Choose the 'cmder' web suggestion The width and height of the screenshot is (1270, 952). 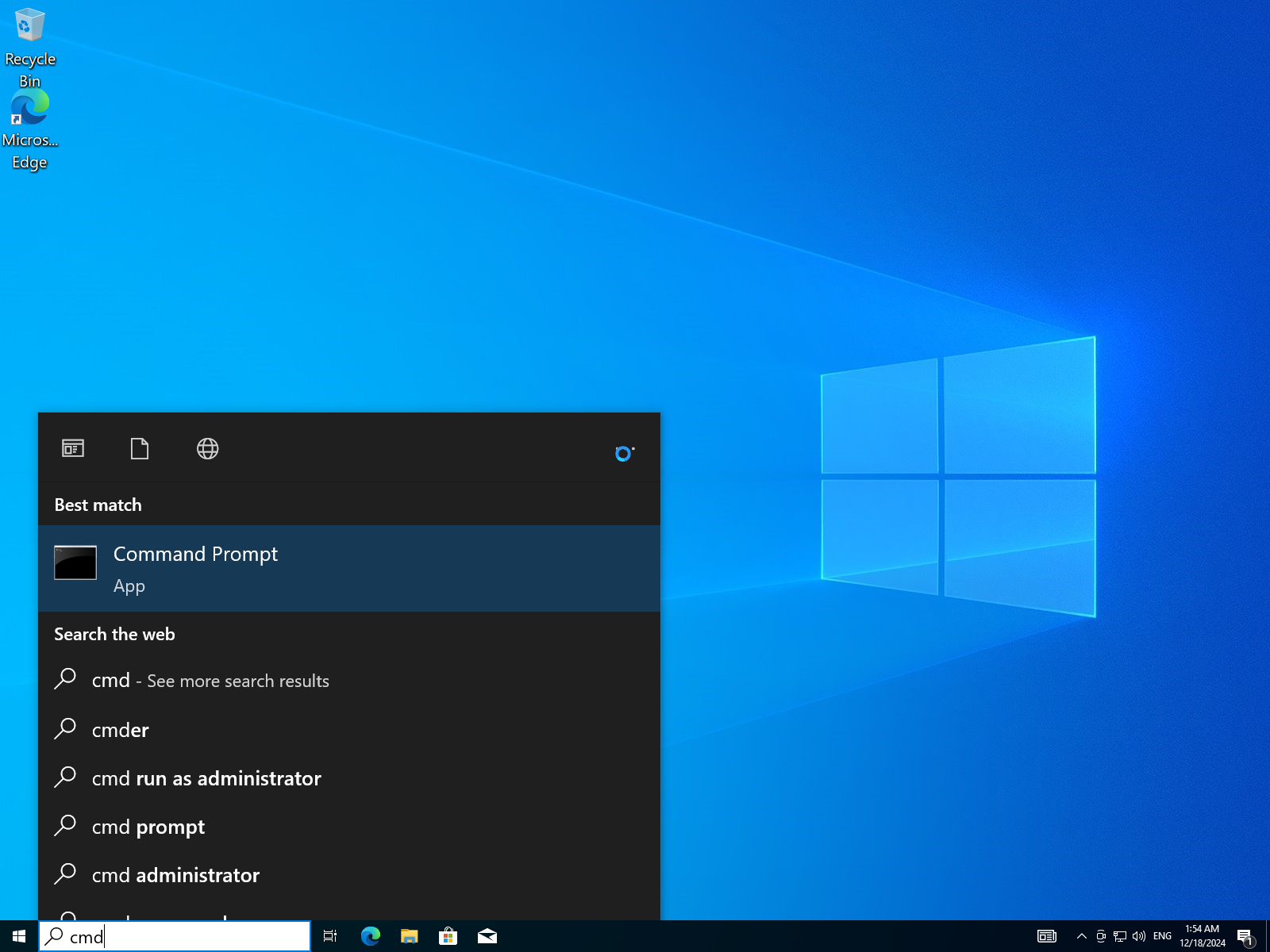click(121, 730)
